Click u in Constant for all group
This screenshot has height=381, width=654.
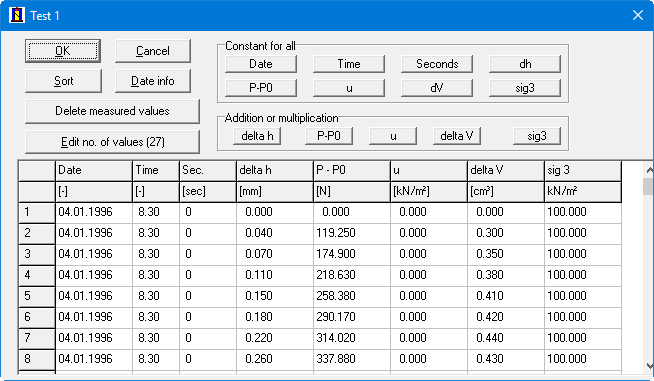pyautogui.click(x=349, y=88)
